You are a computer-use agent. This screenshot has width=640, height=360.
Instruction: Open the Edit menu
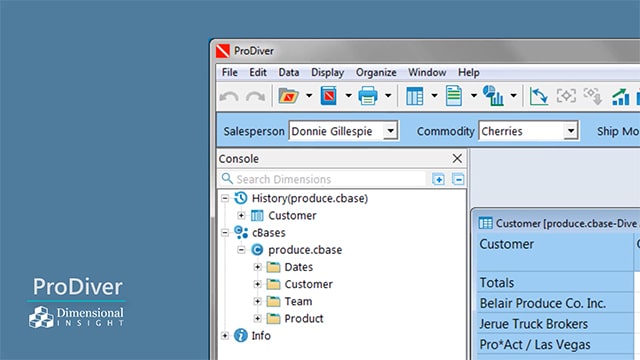click(258, 73)
